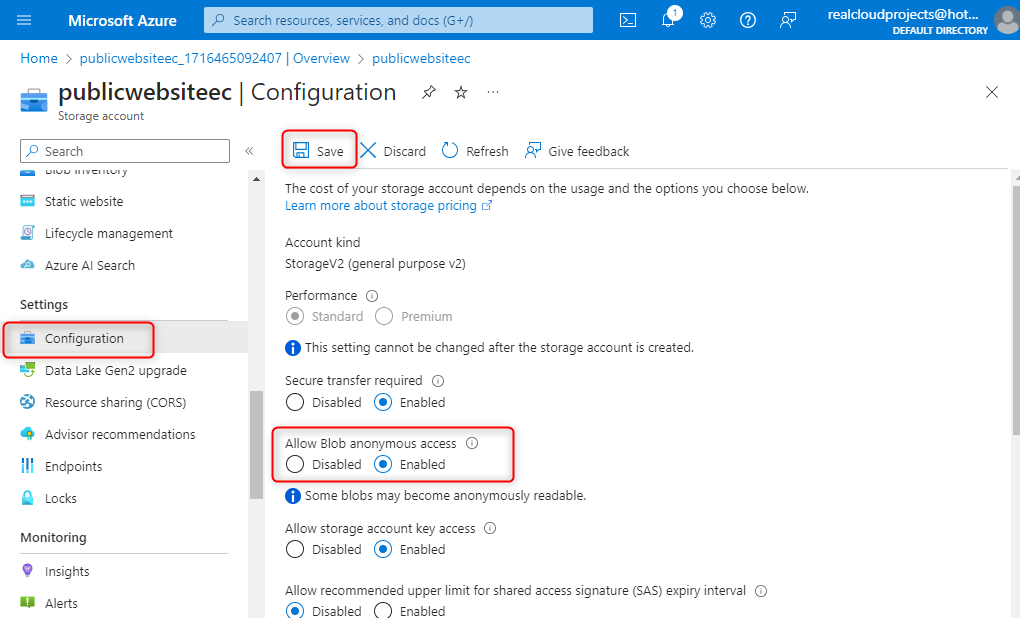Image resolution: width=1020 pixels, height=618 pixels.
Task: Go to Resource sharing (CORS)
Action: tap(115, 402)
